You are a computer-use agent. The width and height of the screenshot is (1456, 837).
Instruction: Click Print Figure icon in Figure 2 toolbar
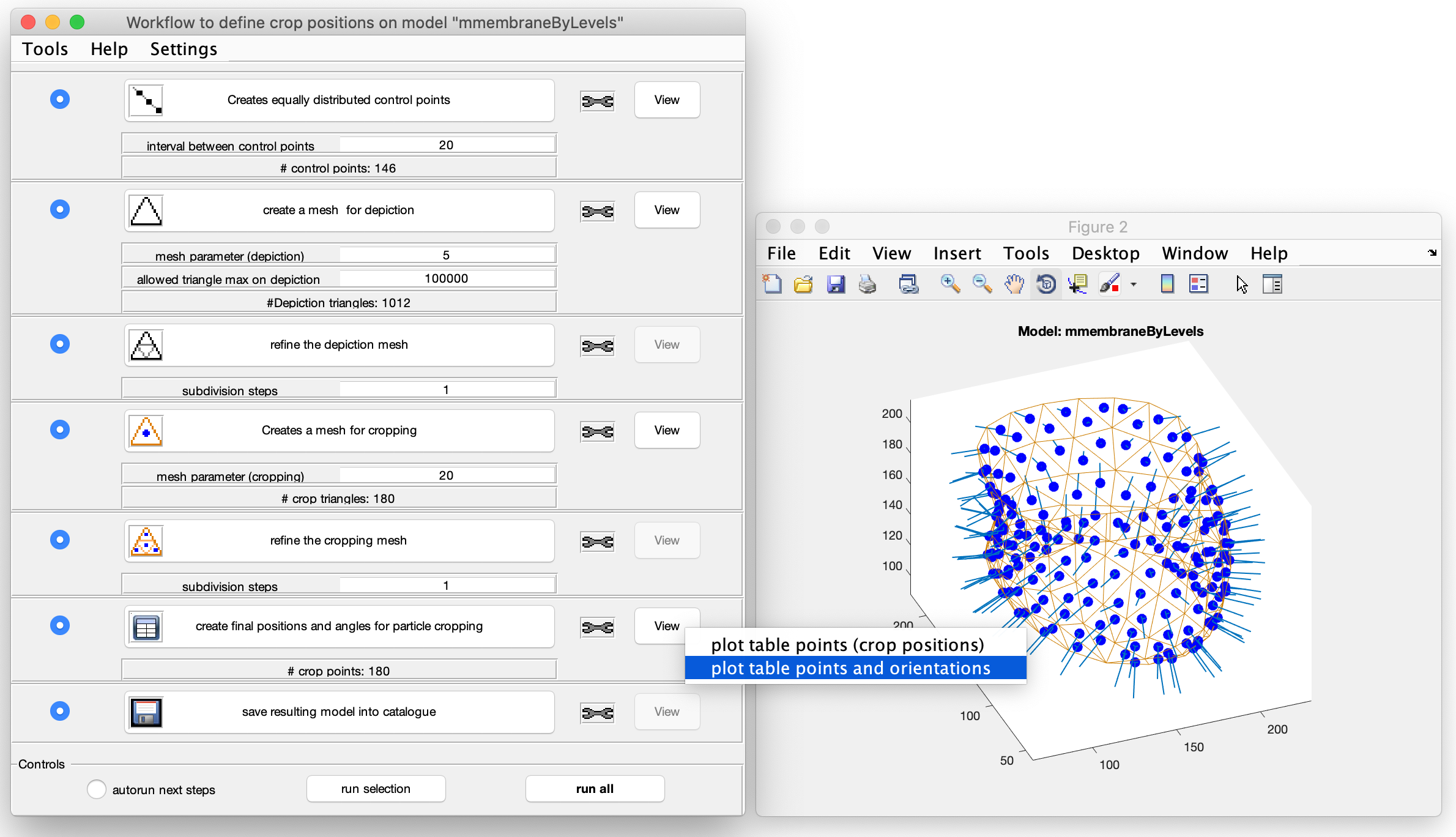(x=867, y=284)
